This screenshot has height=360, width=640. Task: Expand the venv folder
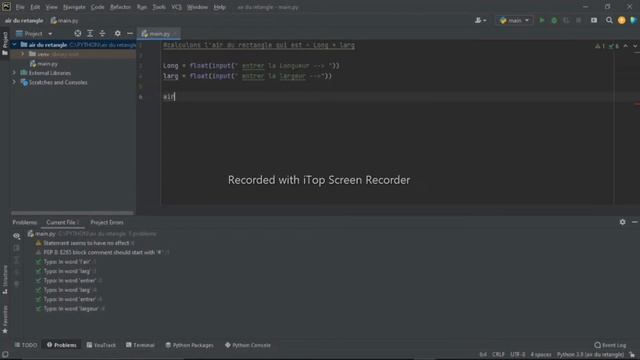23,54
